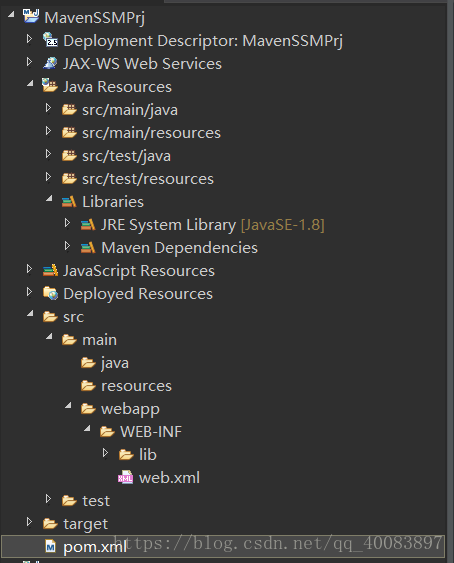Select the 'target' folder label
The width and height of the screenshot is (454, 563).
click(85, 524)
